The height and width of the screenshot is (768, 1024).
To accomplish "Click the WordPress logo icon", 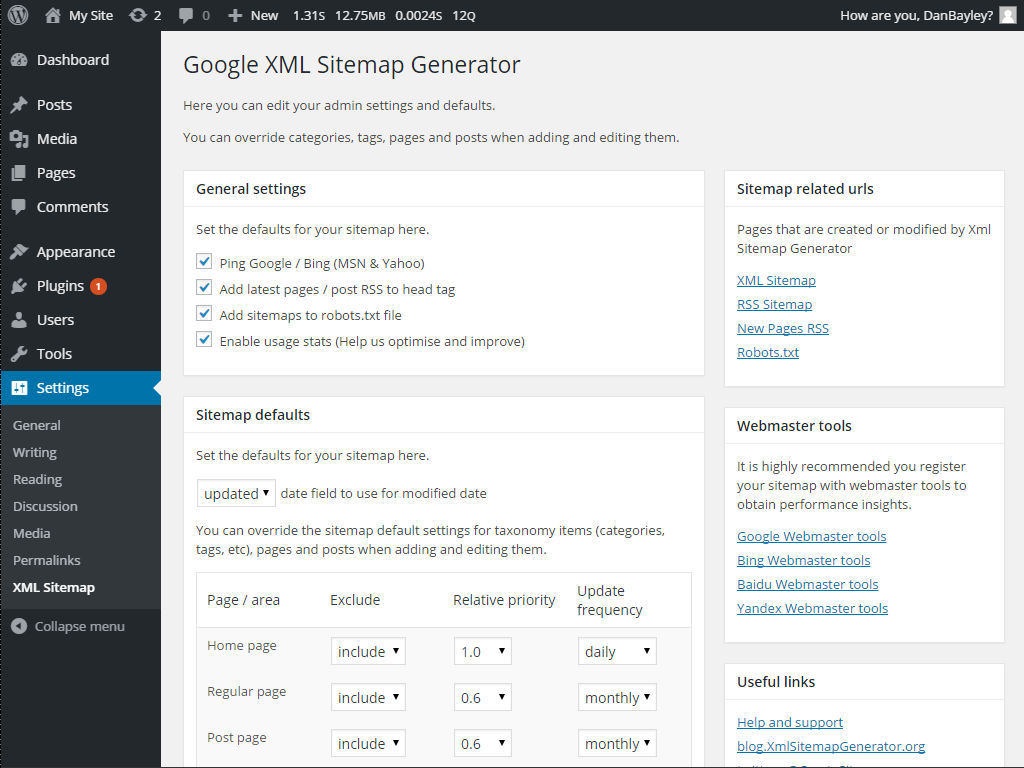I will 18,15.
